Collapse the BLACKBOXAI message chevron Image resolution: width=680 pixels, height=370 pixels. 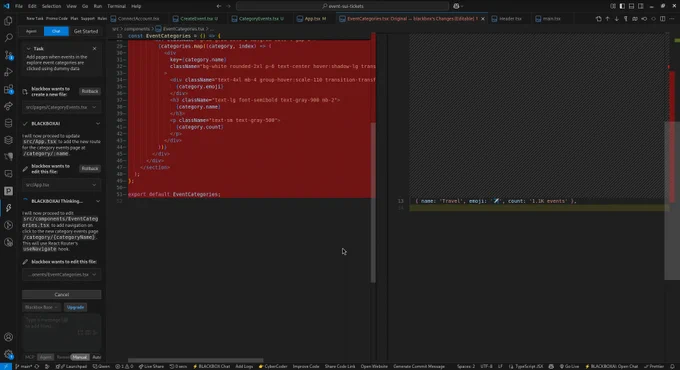coord(98,124)
